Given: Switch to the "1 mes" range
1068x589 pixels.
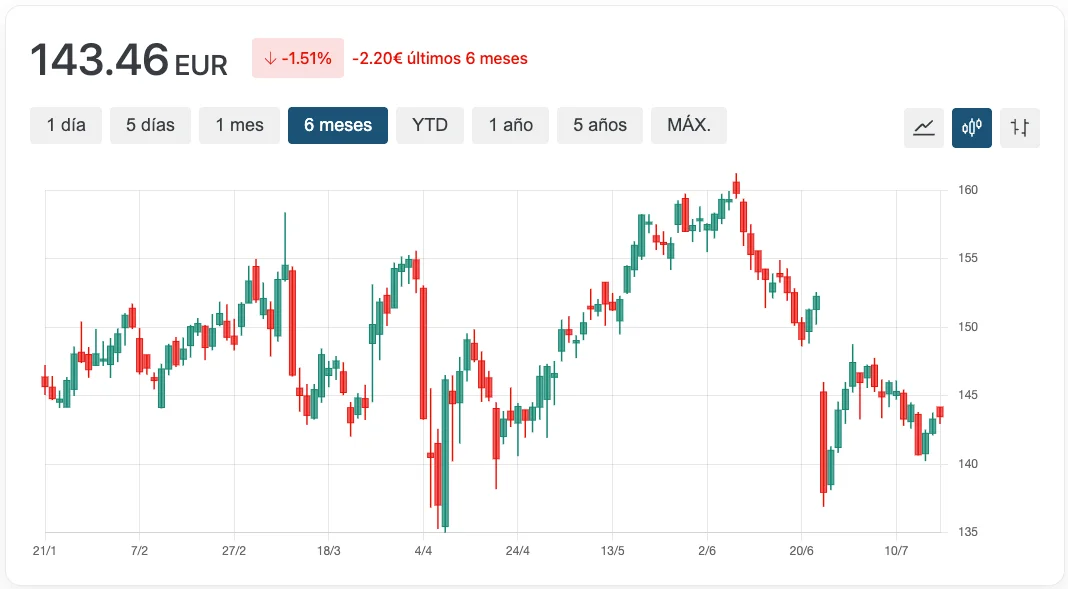Looking at the screenshot, I should point(239,125).
